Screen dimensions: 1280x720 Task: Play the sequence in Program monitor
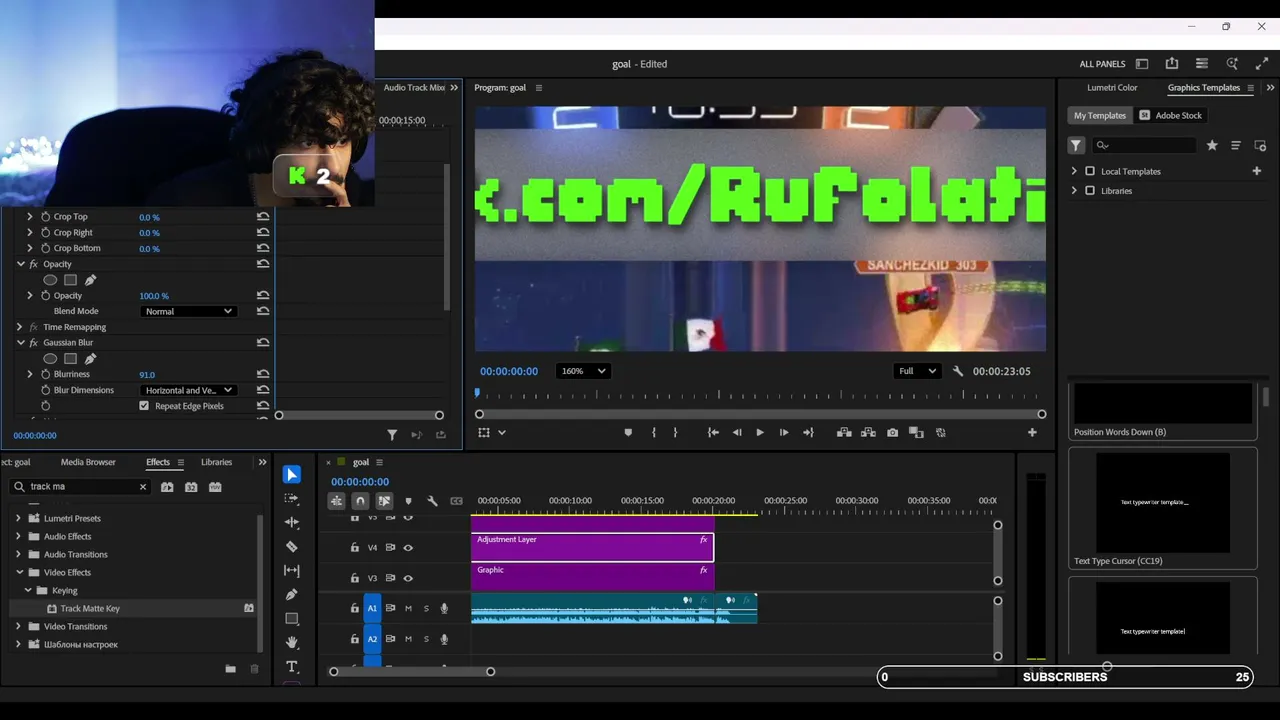pyautogui.click(x=760, y=433)
